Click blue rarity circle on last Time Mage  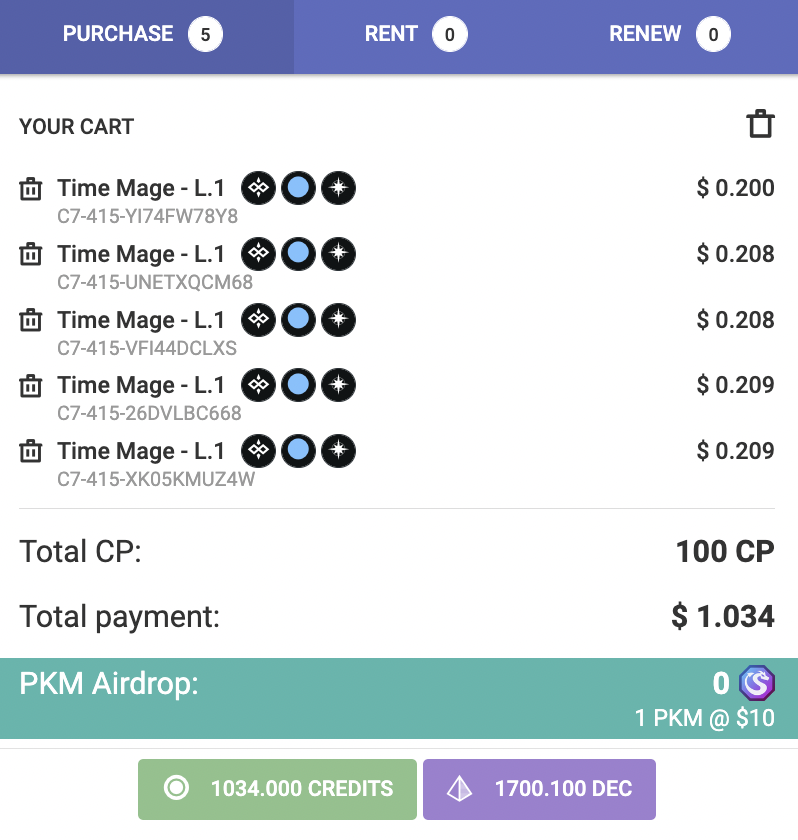(x=298, y=451)
